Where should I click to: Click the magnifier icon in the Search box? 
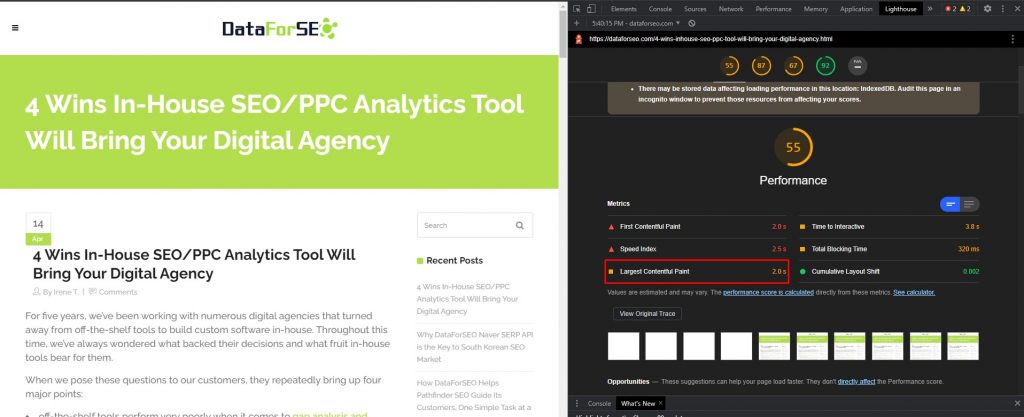(520, 226)
